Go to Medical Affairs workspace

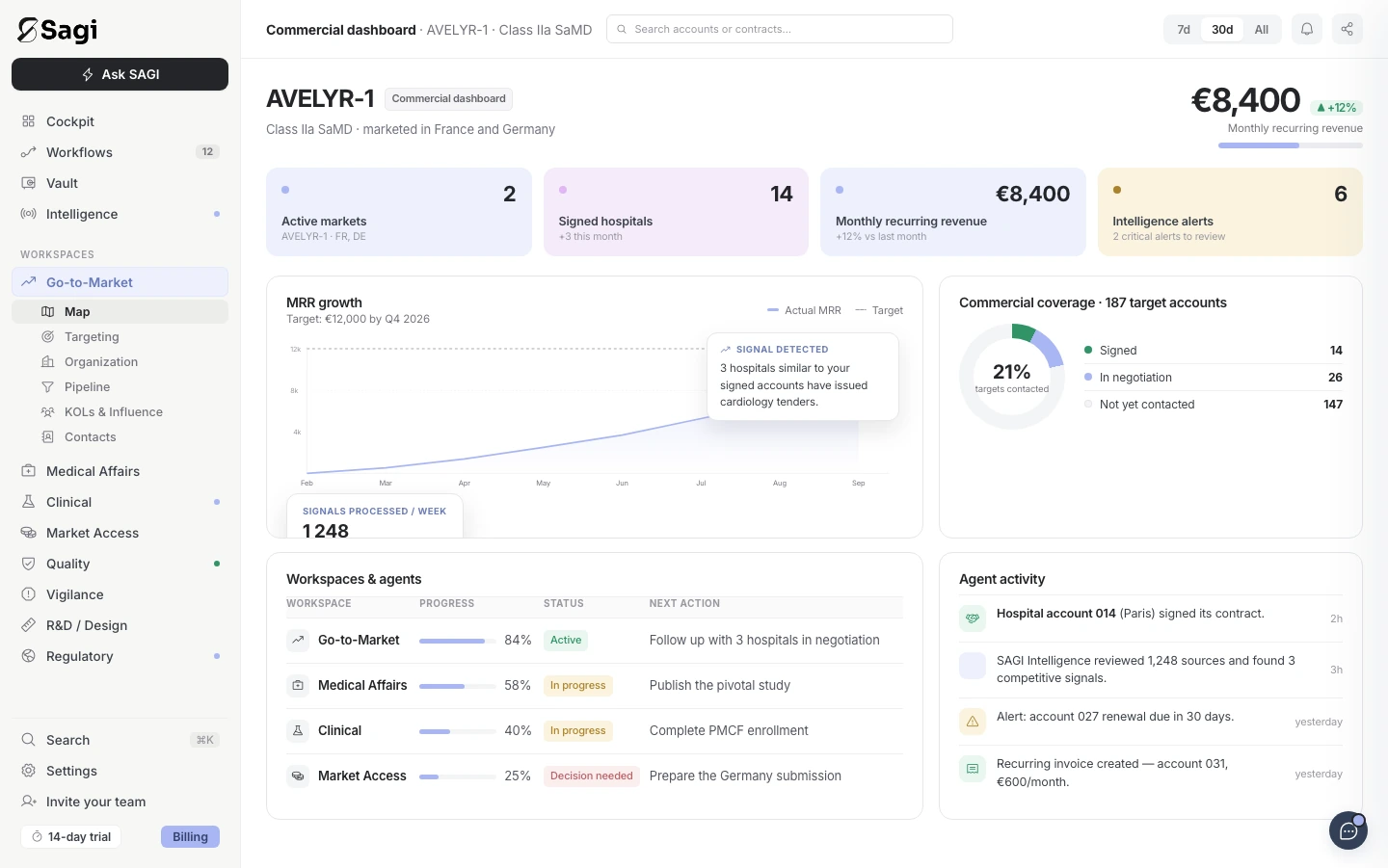tap(120, 471)
